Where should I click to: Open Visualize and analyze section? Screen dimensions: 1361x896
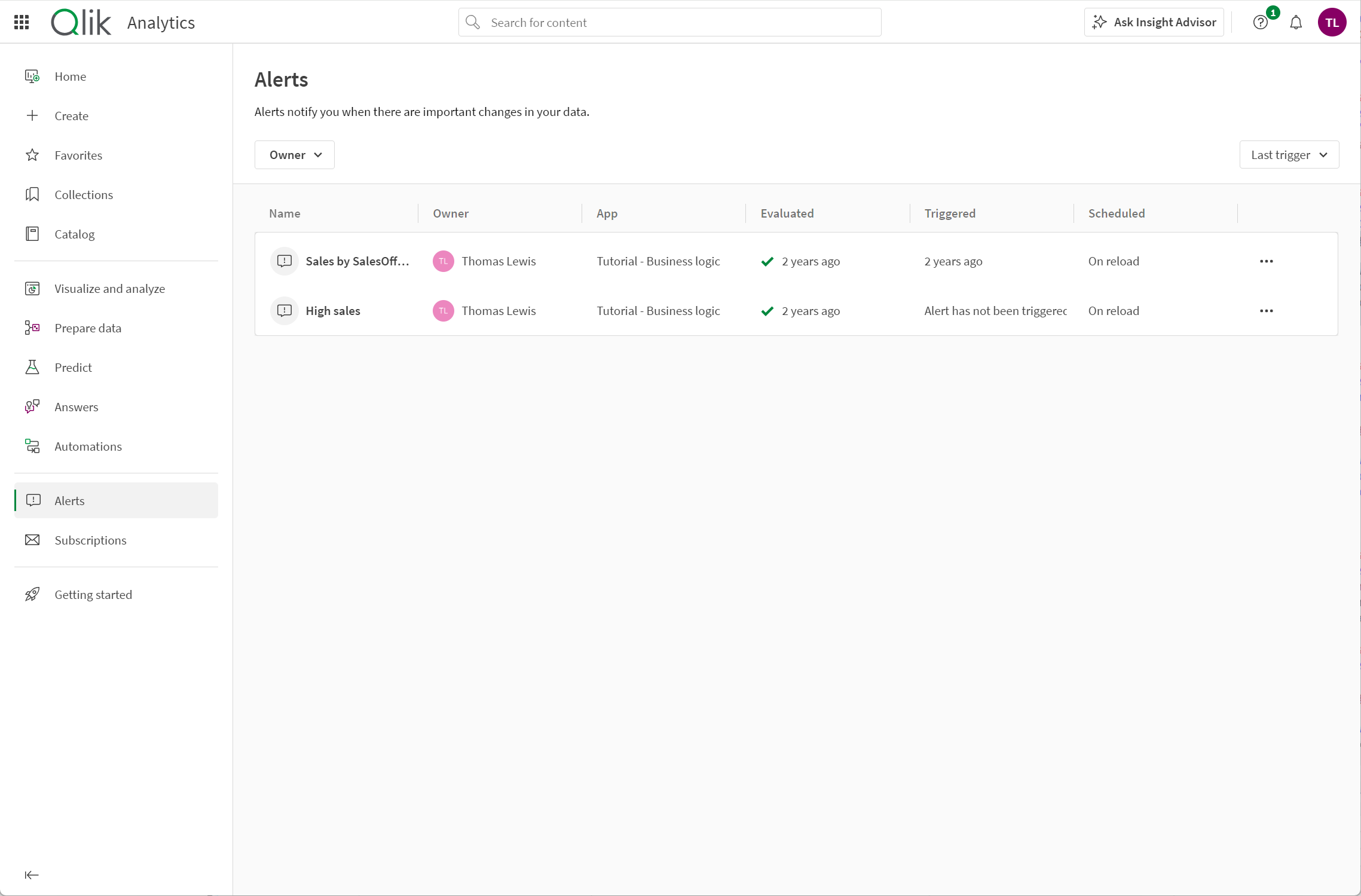point(109,288)
